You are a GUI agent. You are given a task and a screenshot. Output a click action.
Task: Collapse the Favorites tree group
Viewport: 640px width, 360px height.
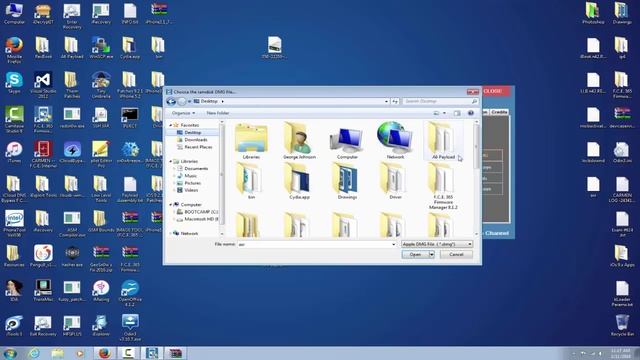coord(171,125)
